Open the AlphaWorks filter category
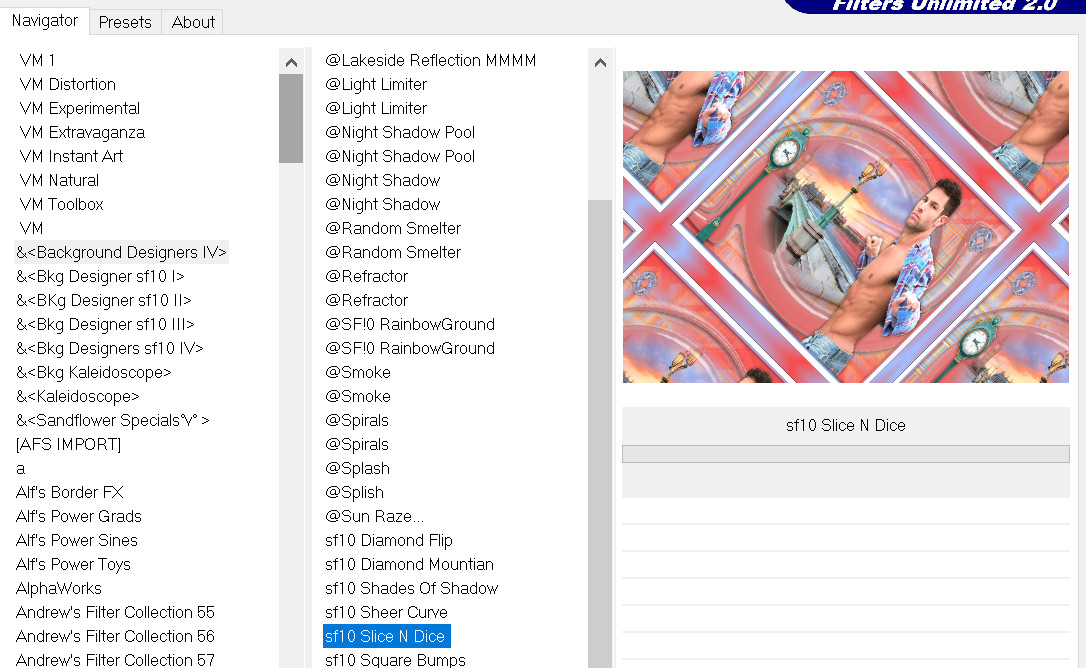 [x=59, y=588]
